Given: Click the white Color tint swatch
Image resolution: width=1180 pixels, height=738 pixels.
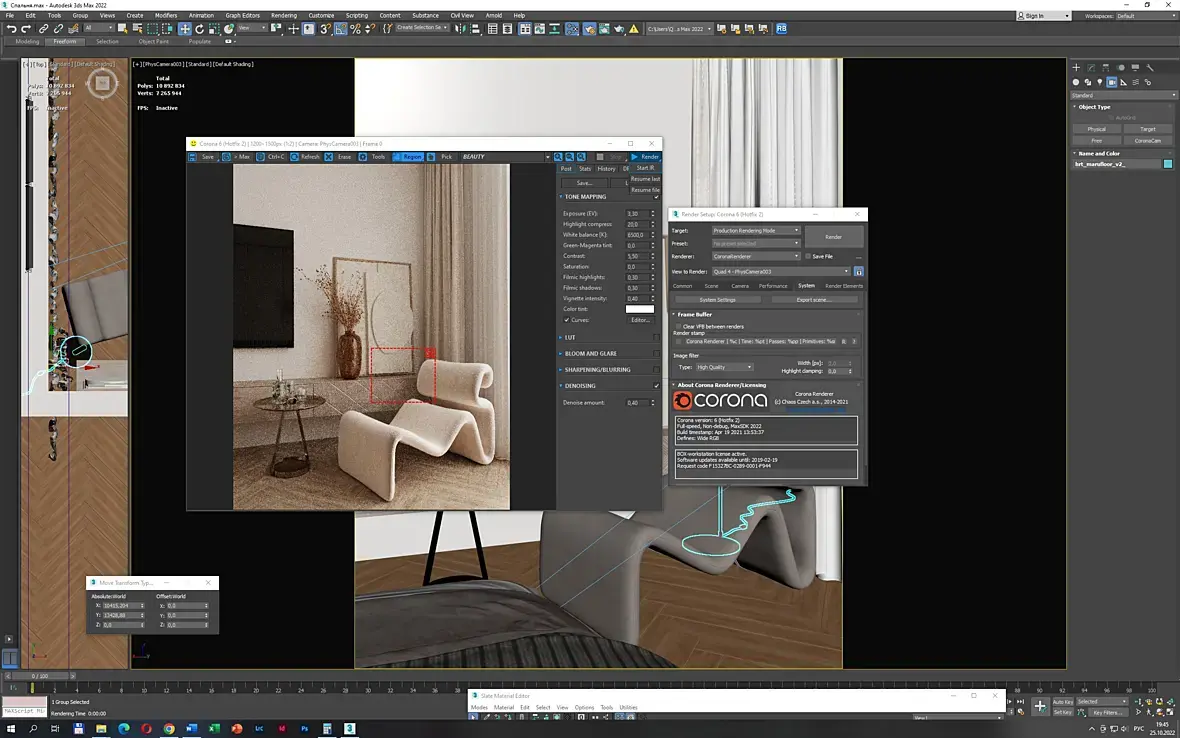Looking at the screenshot, I should pyautogui.click(x=639, y=309).
